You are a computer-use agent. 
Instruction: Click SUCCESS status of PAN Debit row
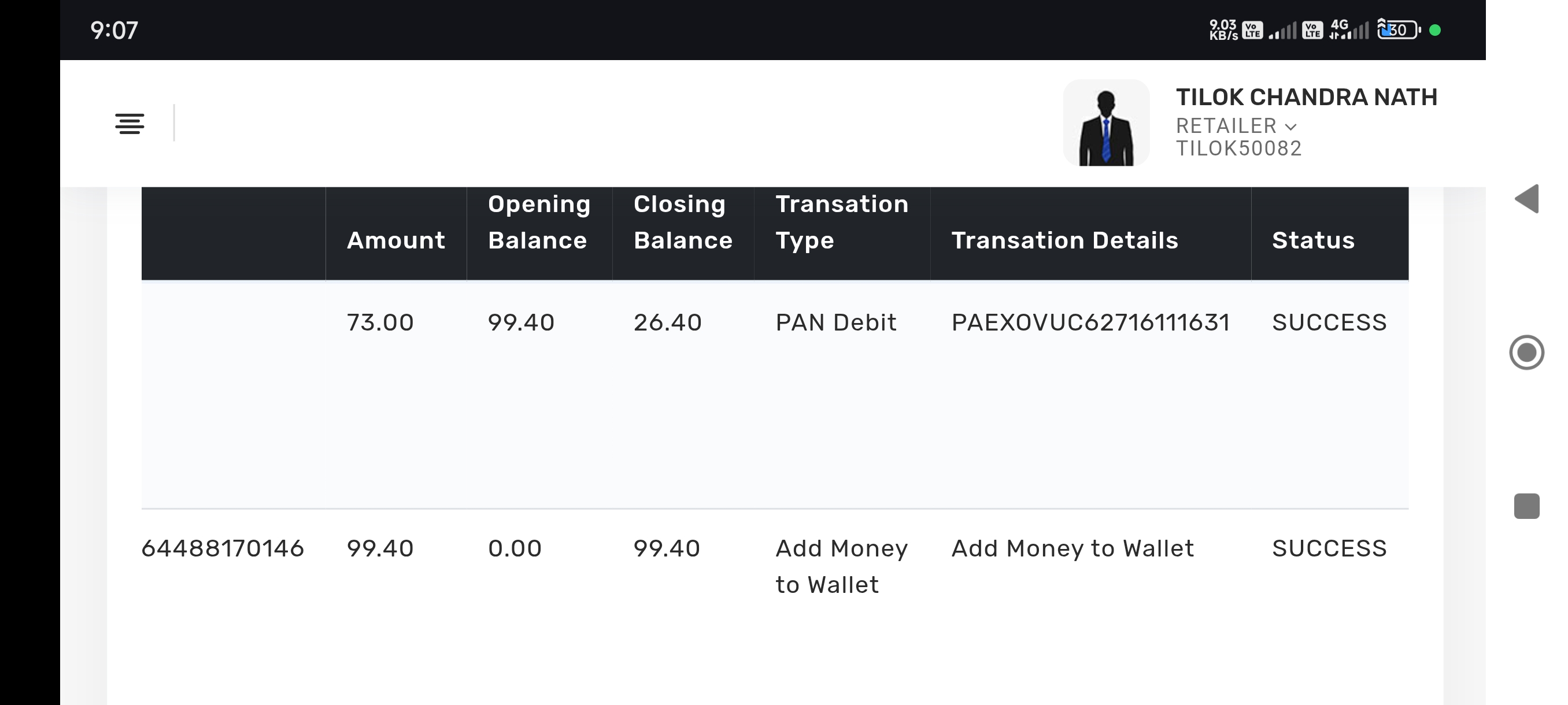click(x=1329, y=322)
